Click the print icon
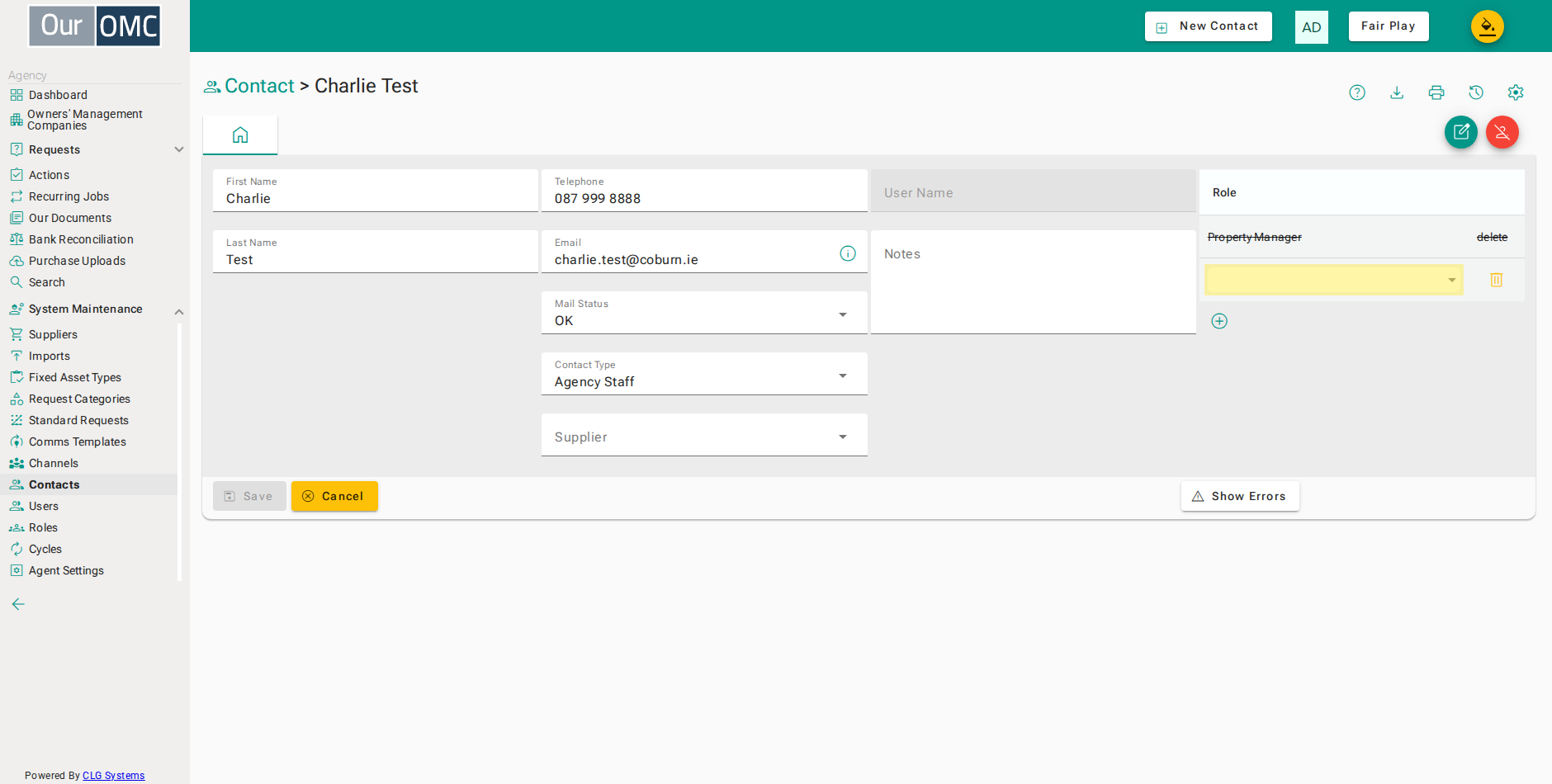This screenshot has width=1552, height=784. point(1436,92)
